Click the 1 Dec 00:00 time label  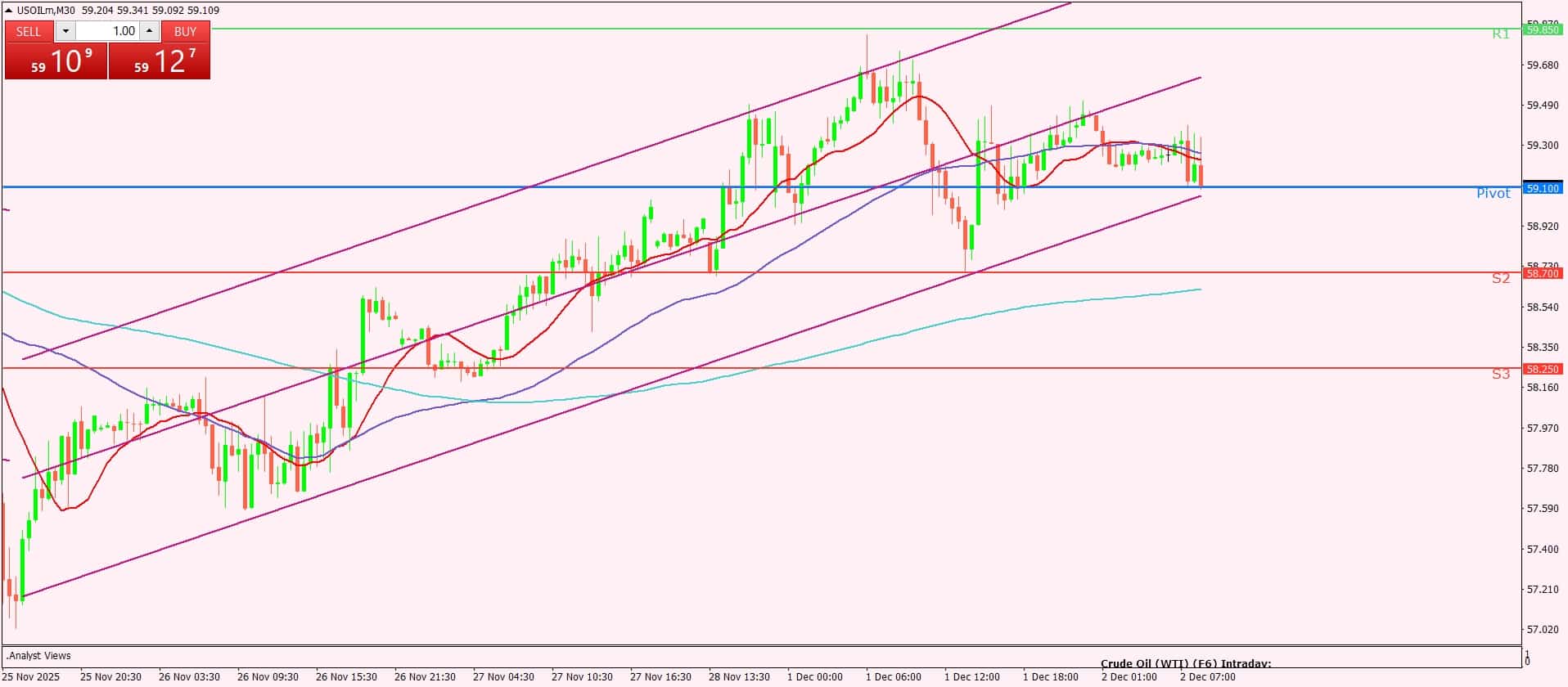815,677
